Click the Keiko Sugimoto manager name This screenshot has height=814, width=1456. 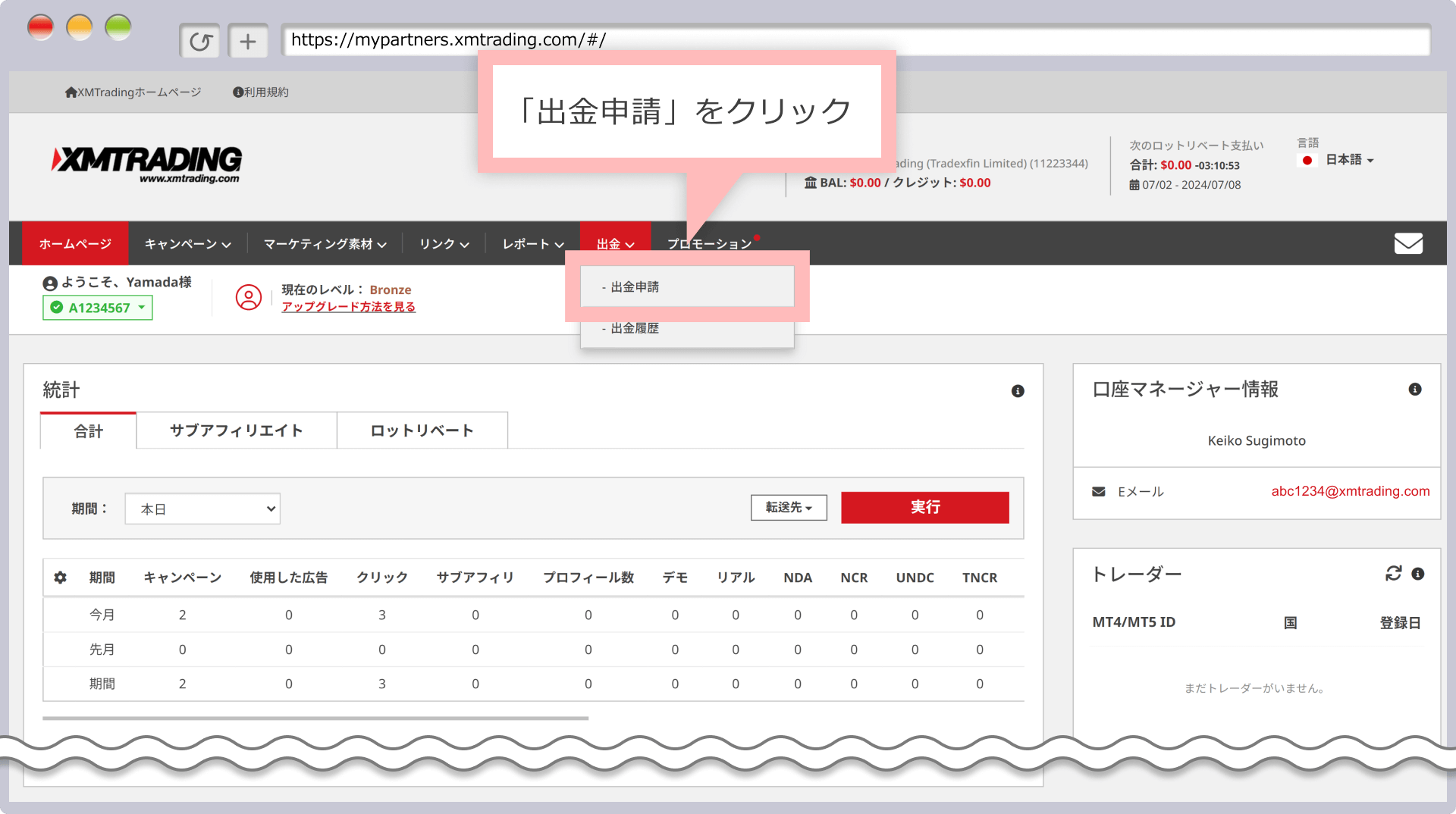(x=1257, y=440)
